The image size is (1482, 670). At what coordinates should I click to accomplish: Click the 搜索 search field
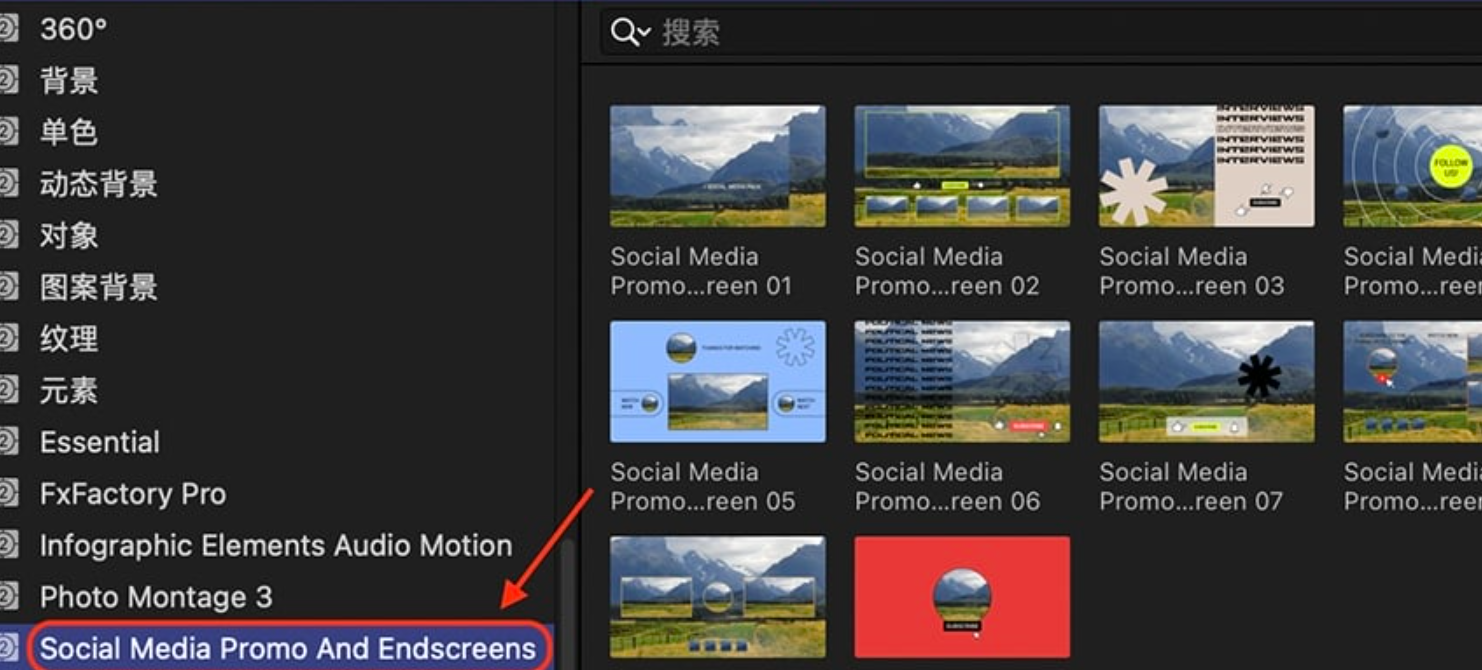[1041, 32]
